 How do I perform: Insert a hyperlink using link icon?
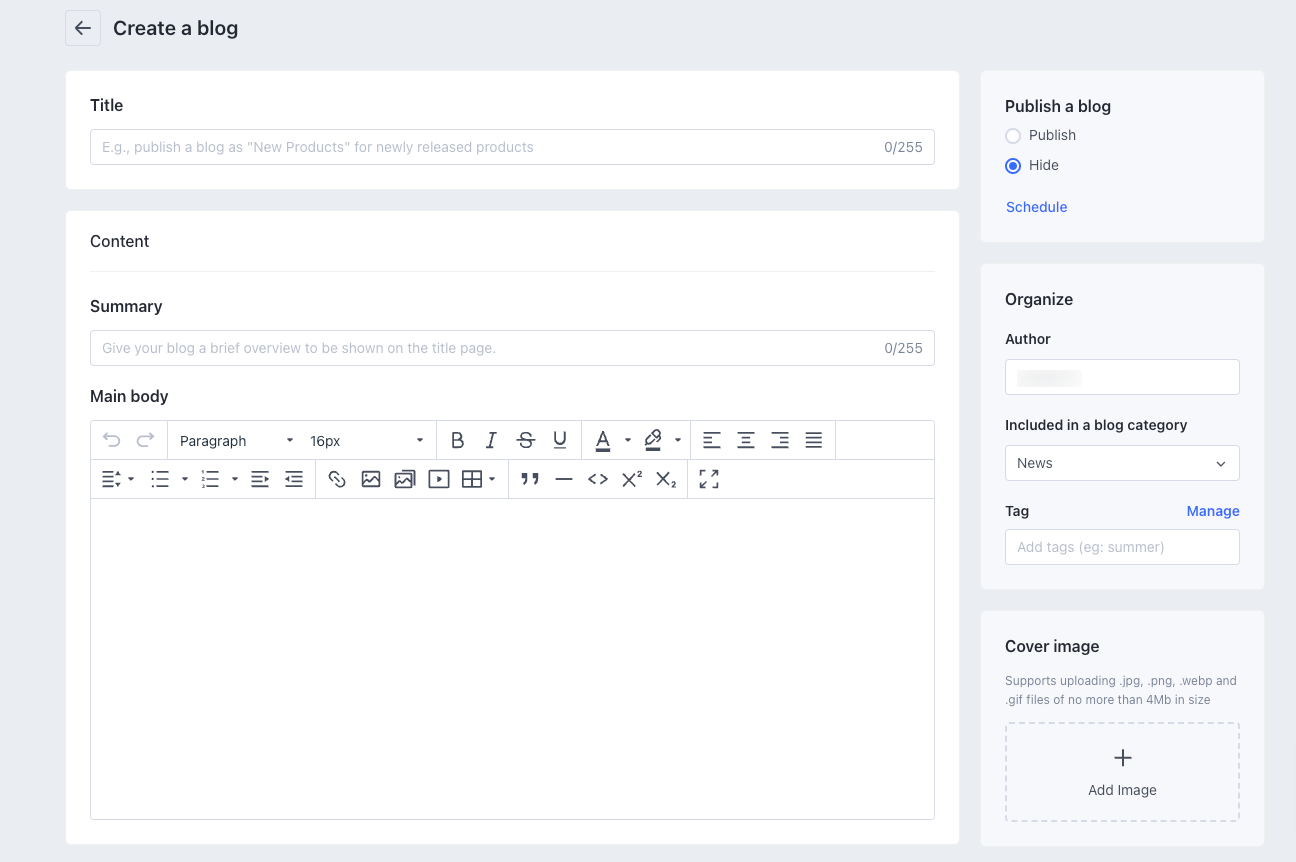tap(337, 479)
